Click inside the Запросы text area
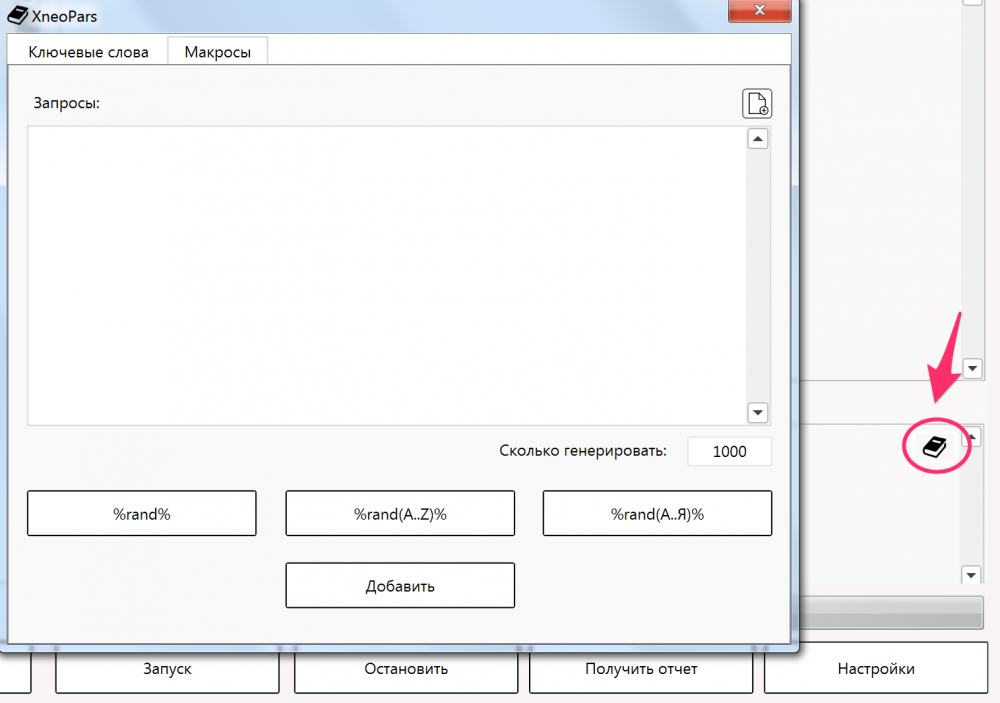 (386, 276)
